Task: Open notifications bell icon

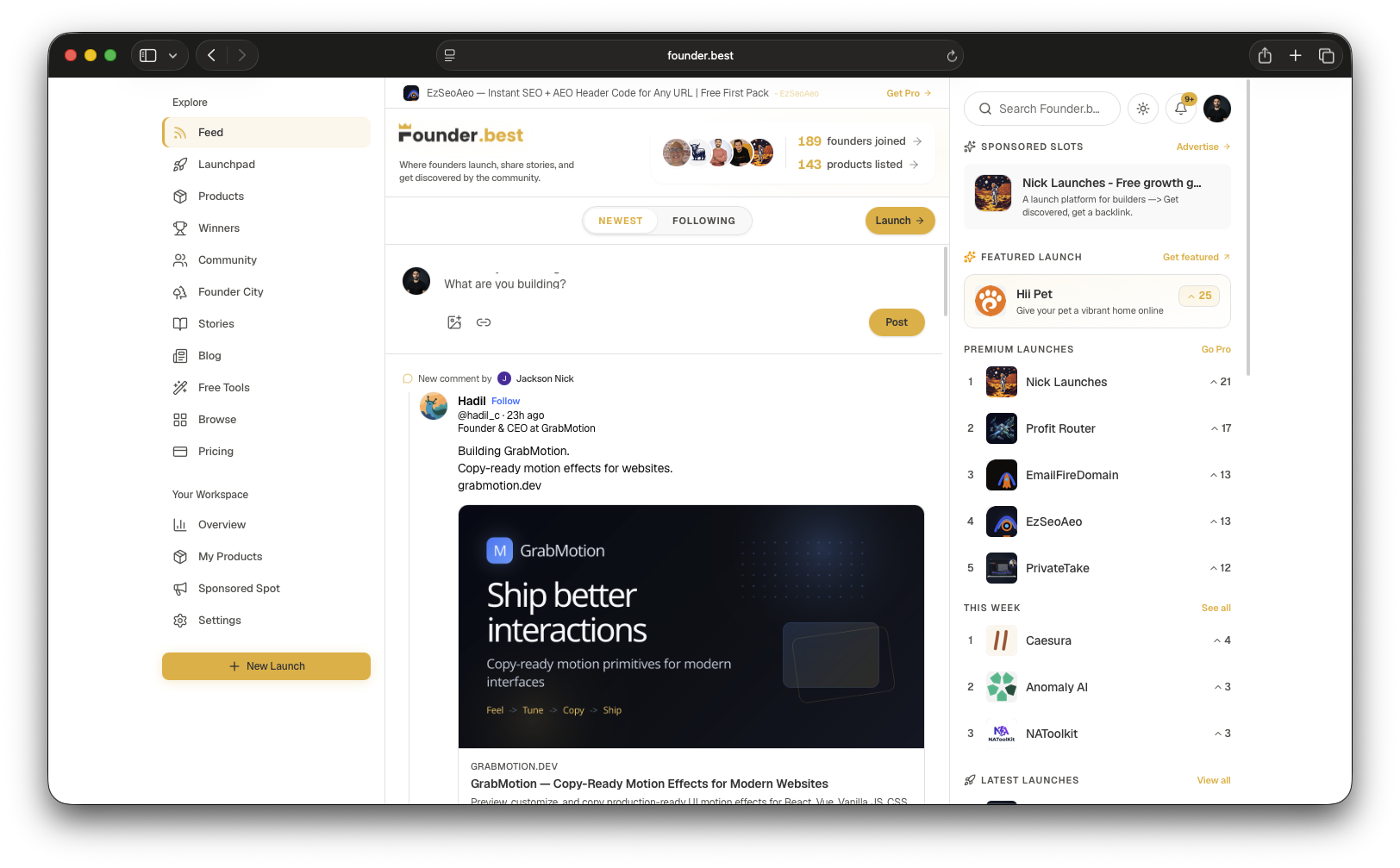Action: (x=1181, y=109)
